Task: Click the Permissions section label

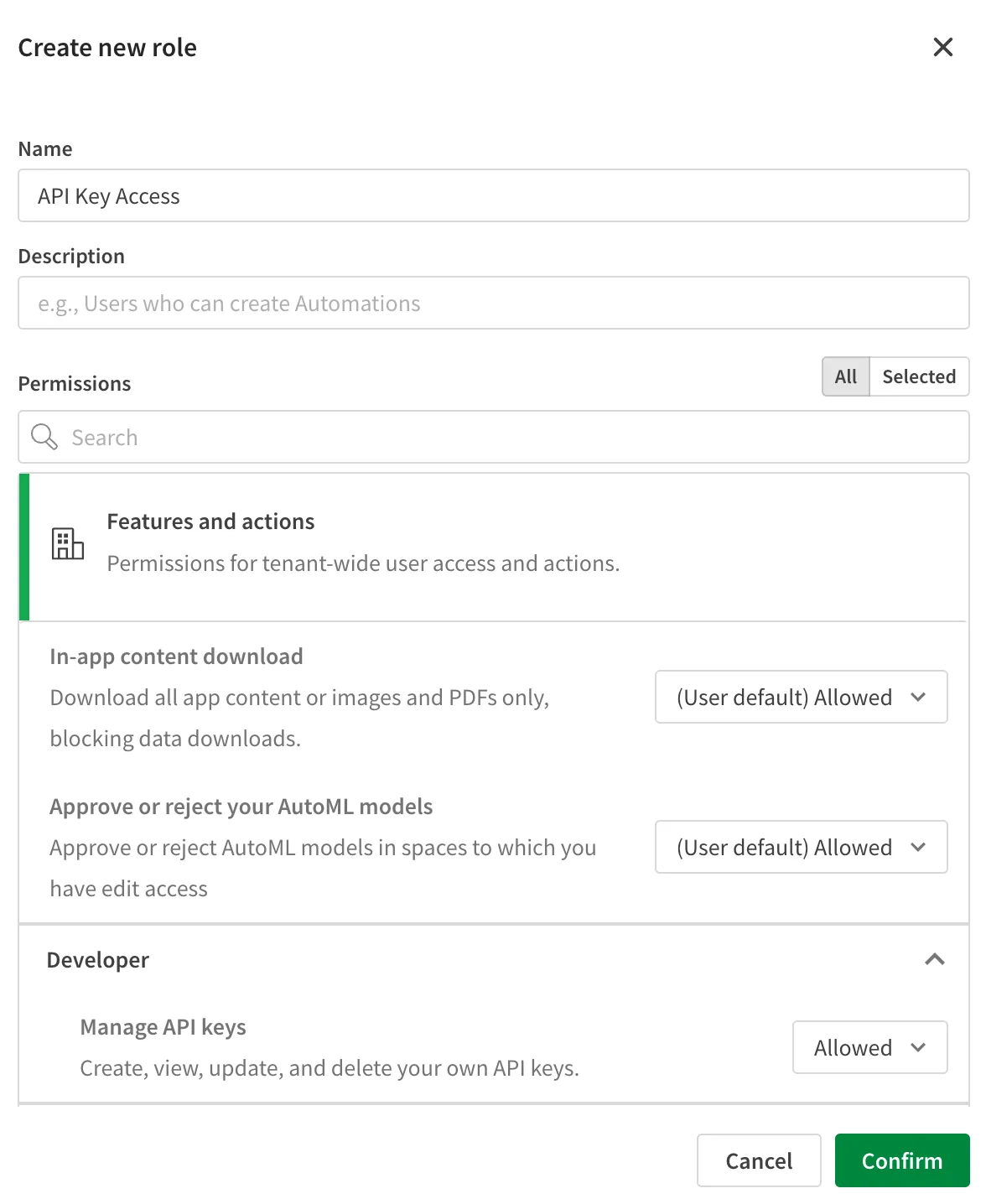Action: (x=75, y=383)
